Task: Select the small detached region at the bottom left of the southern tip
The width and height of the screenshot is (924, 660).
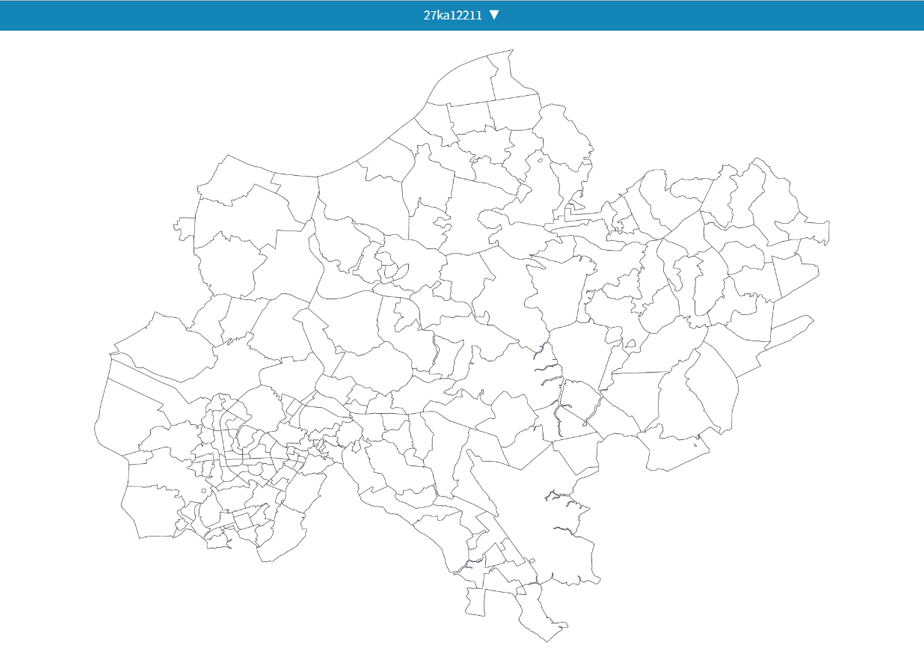Action: tap(475, 602)
